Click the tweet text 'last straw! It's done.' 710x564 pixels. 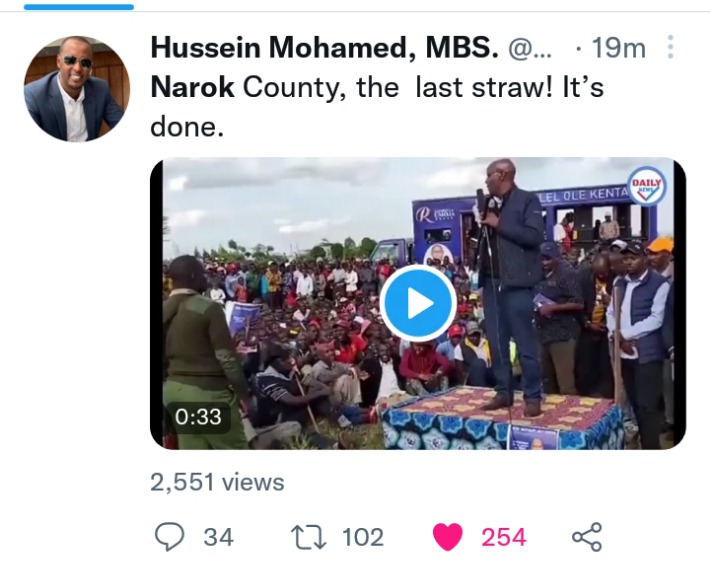(377, 107)
